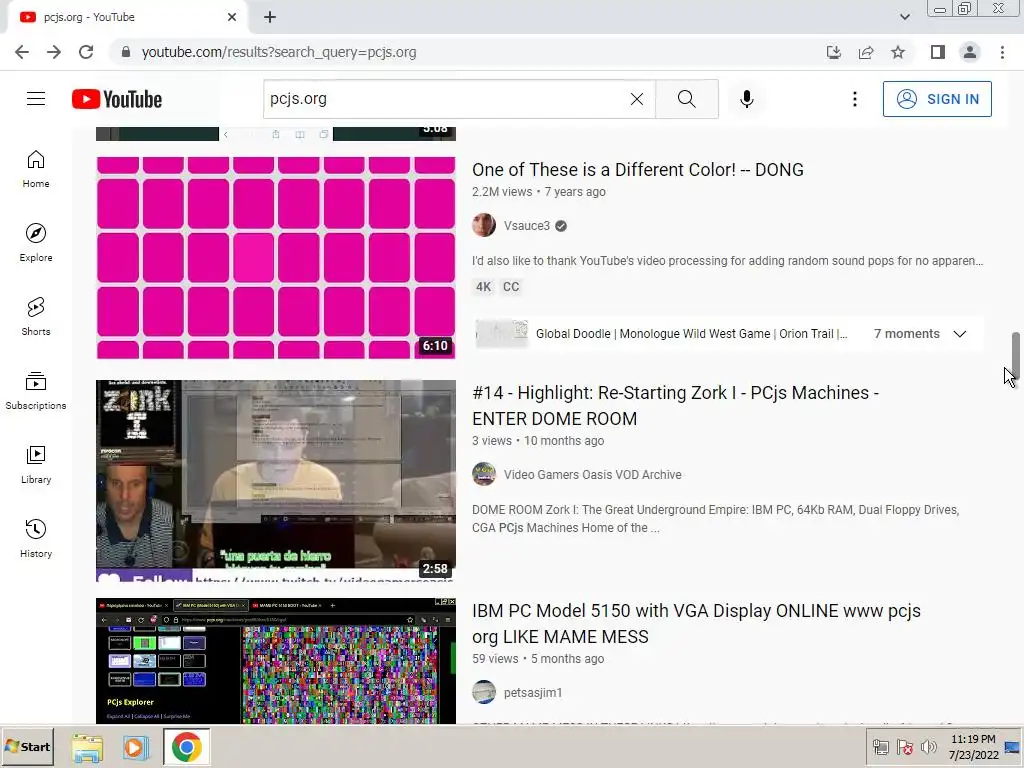Start voice search with microphone
Screen dimensions: 1024x768
click(x=746, y=99)
